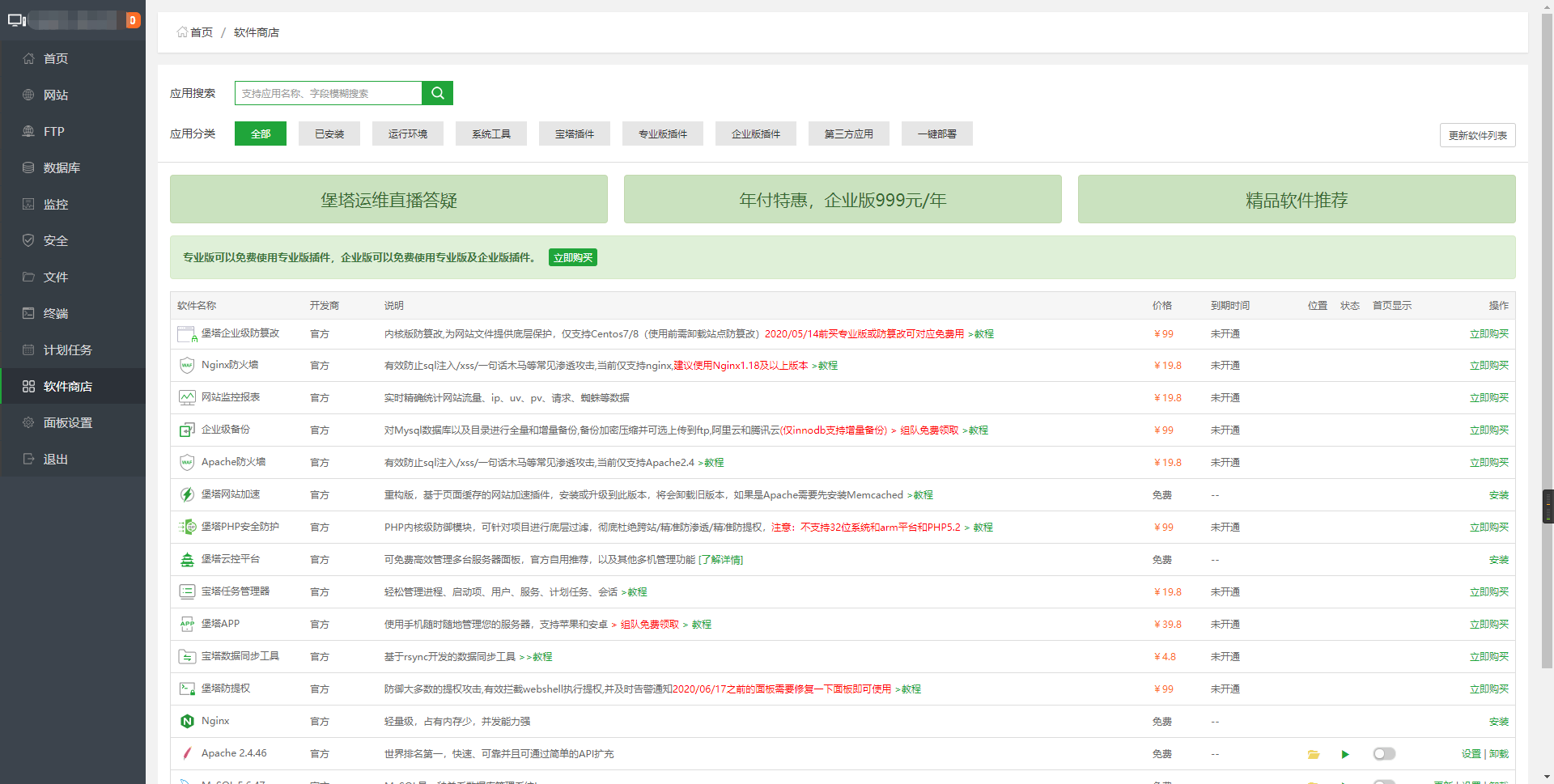This screenshot has width=1554, height=784.
Task: Click 退出 in the sidebar
Action: point(73,459)
